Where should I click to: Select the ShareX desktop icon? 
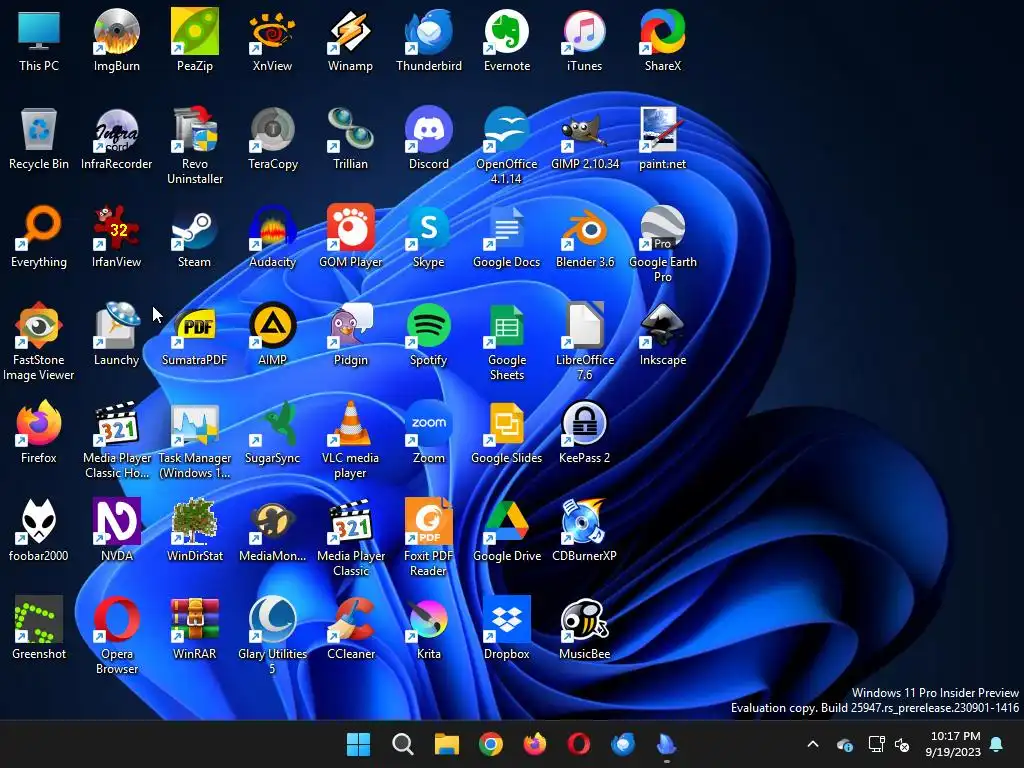tap(663, 31)
